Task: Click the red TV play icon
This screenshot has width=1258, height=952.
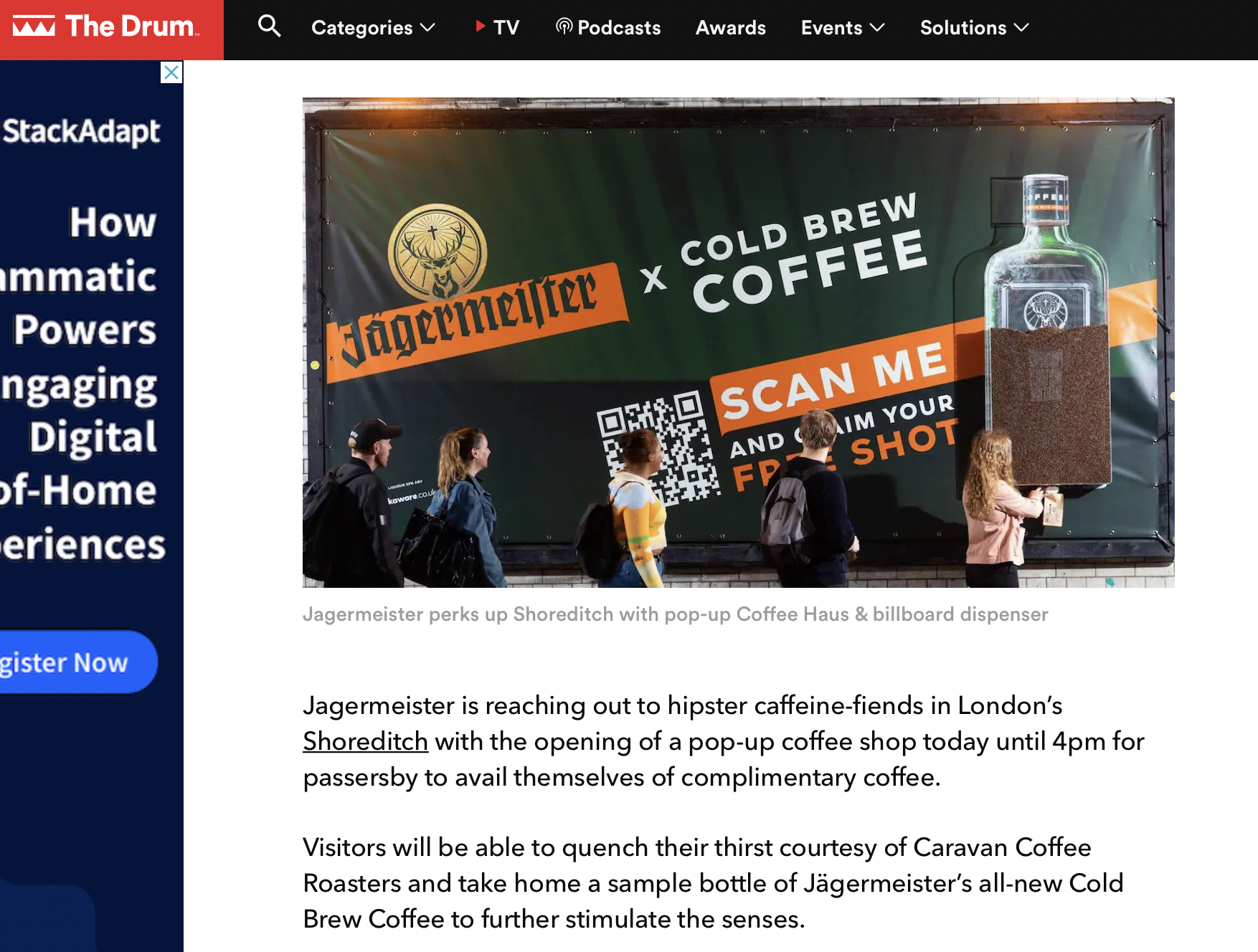Action: (x=480, y=27)
